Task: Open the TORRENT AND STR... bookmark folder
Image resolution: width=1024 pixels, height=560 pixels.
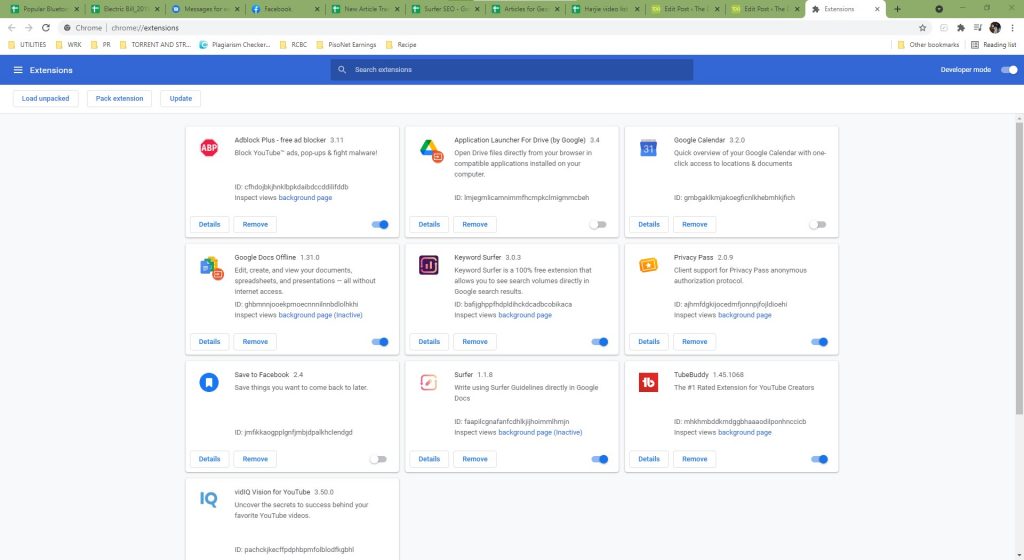Action: [155, 45]
